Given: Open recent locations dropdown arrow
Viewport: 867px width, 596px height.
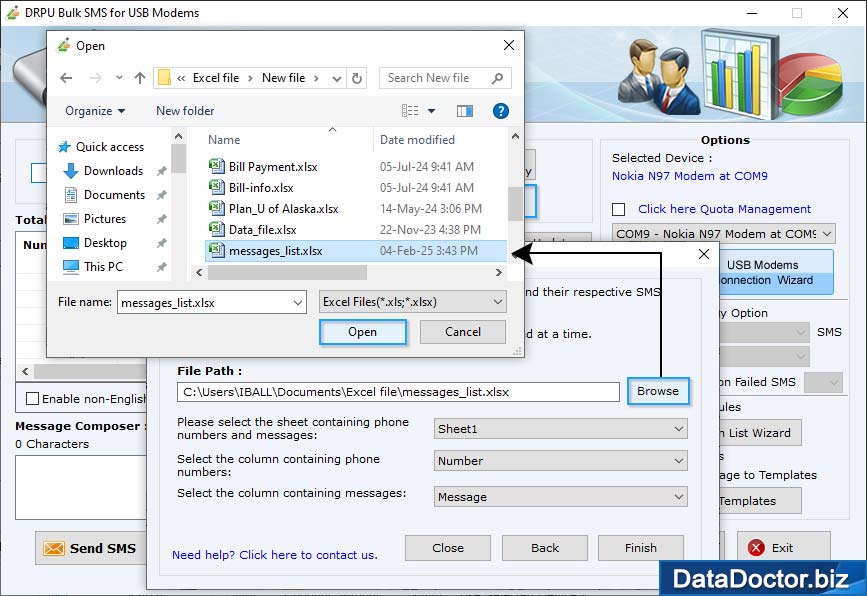Looking at the screenshot, I should point(119,77).
